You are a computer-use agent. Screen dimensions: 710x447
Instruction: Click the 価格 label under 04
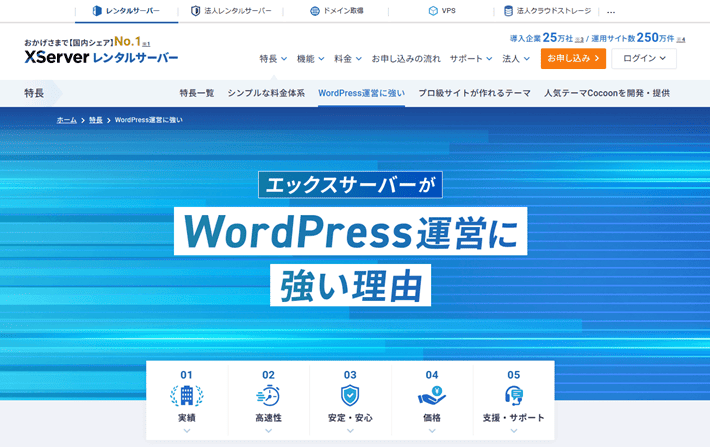pos(432,418)
